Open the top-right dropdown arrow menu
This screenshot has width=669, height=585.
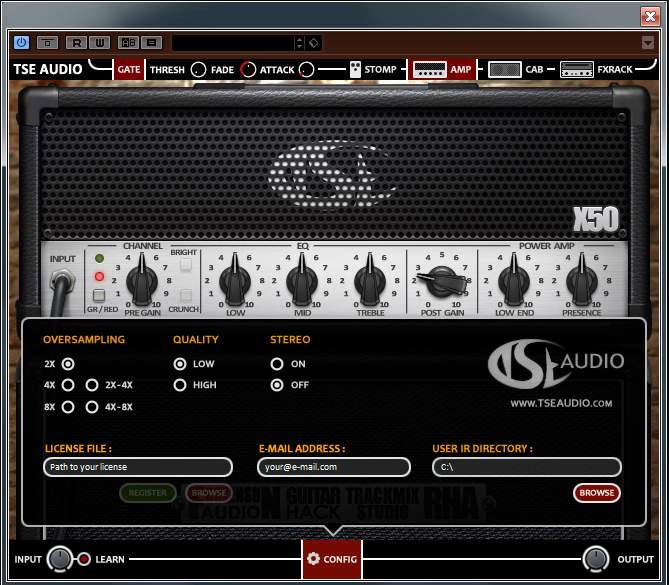coord(648,43)
